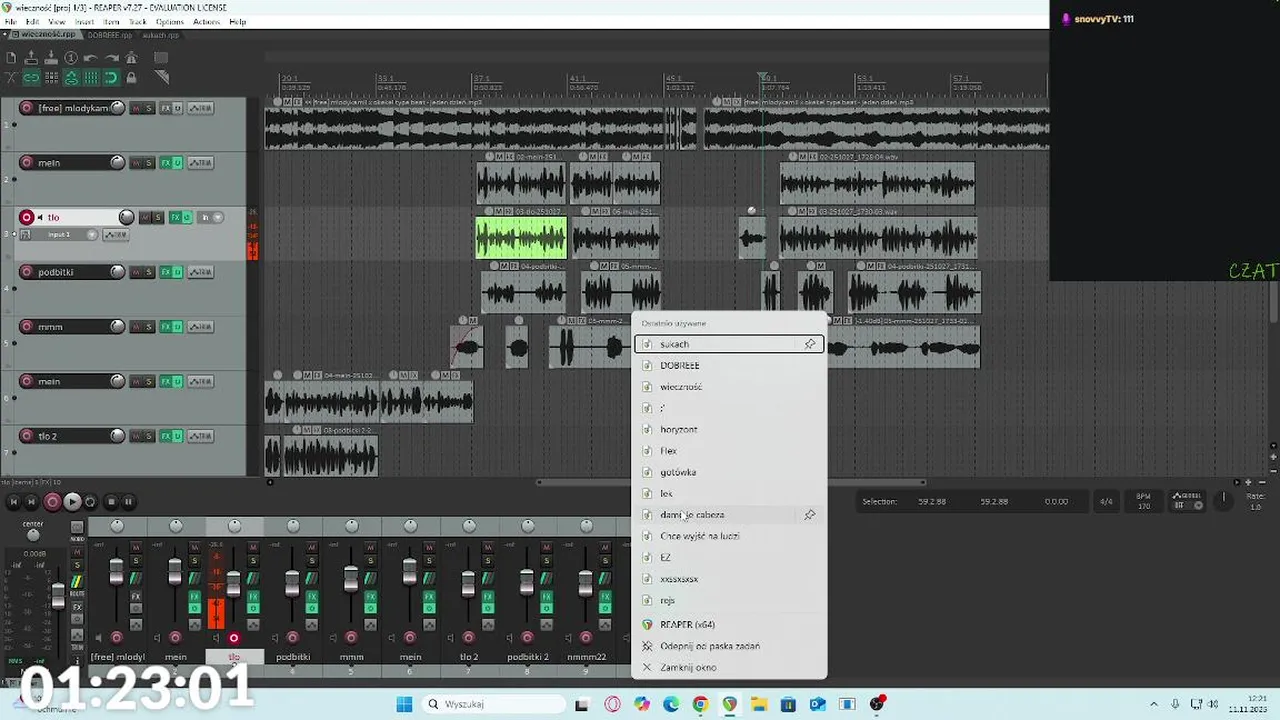The height and width of the screenshot is (720, 1280).
Task: Click the tlo channel fader in mixer
Action: coord(234,582)
